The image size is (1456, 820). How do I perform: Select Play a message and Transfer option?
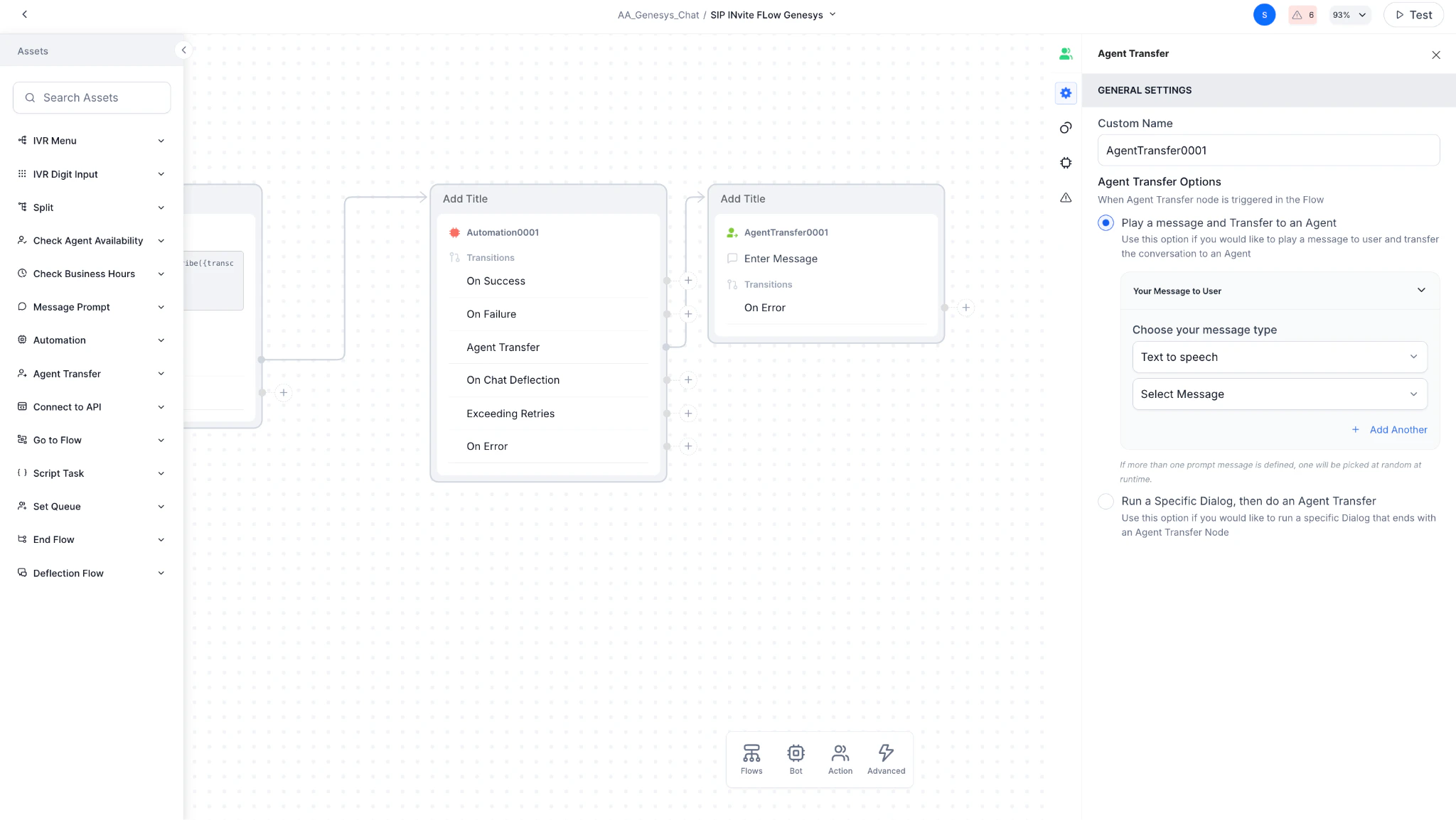[1106, 222]
